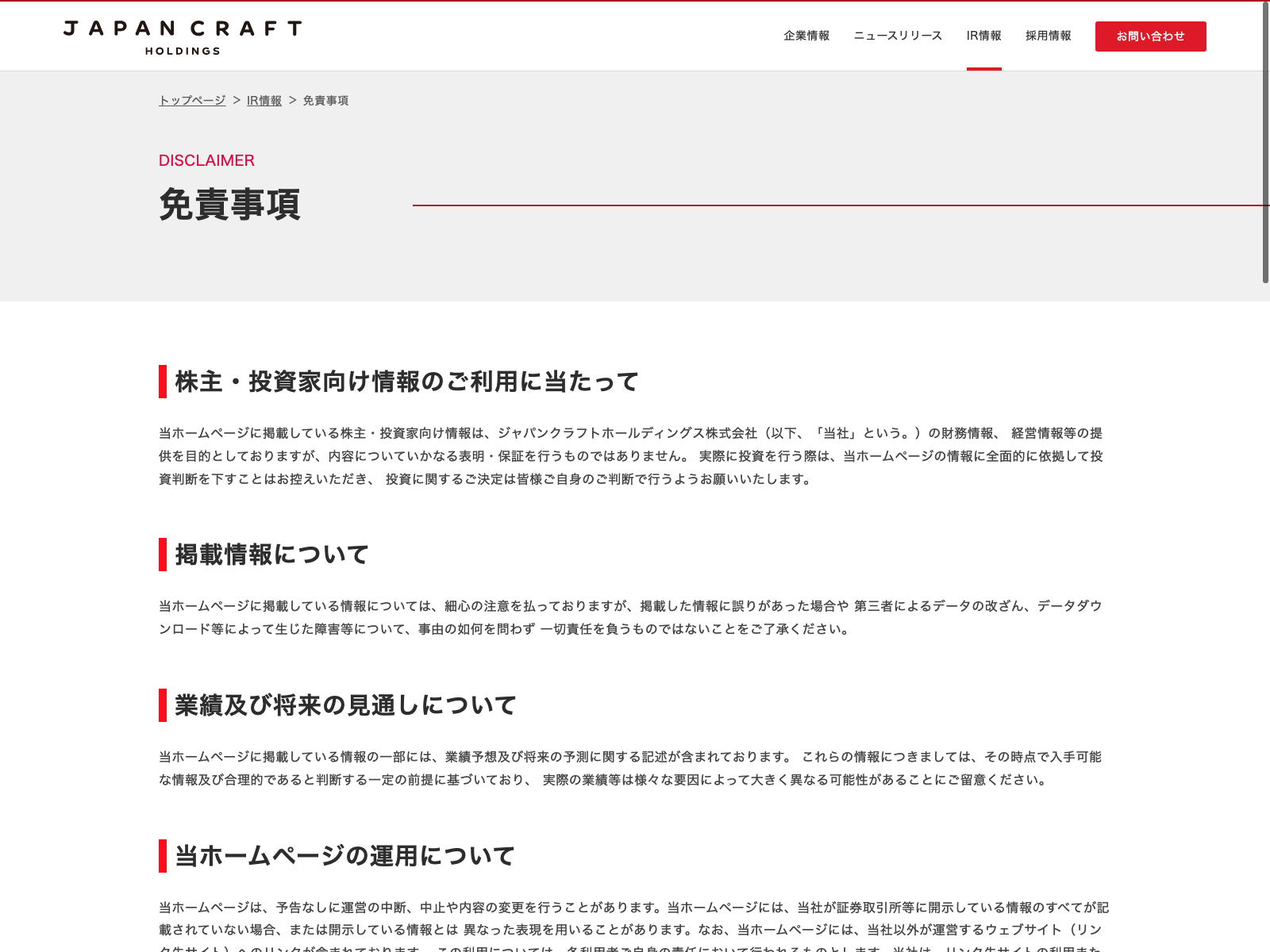Click the large 免責事項 page title

coord(229,205)
